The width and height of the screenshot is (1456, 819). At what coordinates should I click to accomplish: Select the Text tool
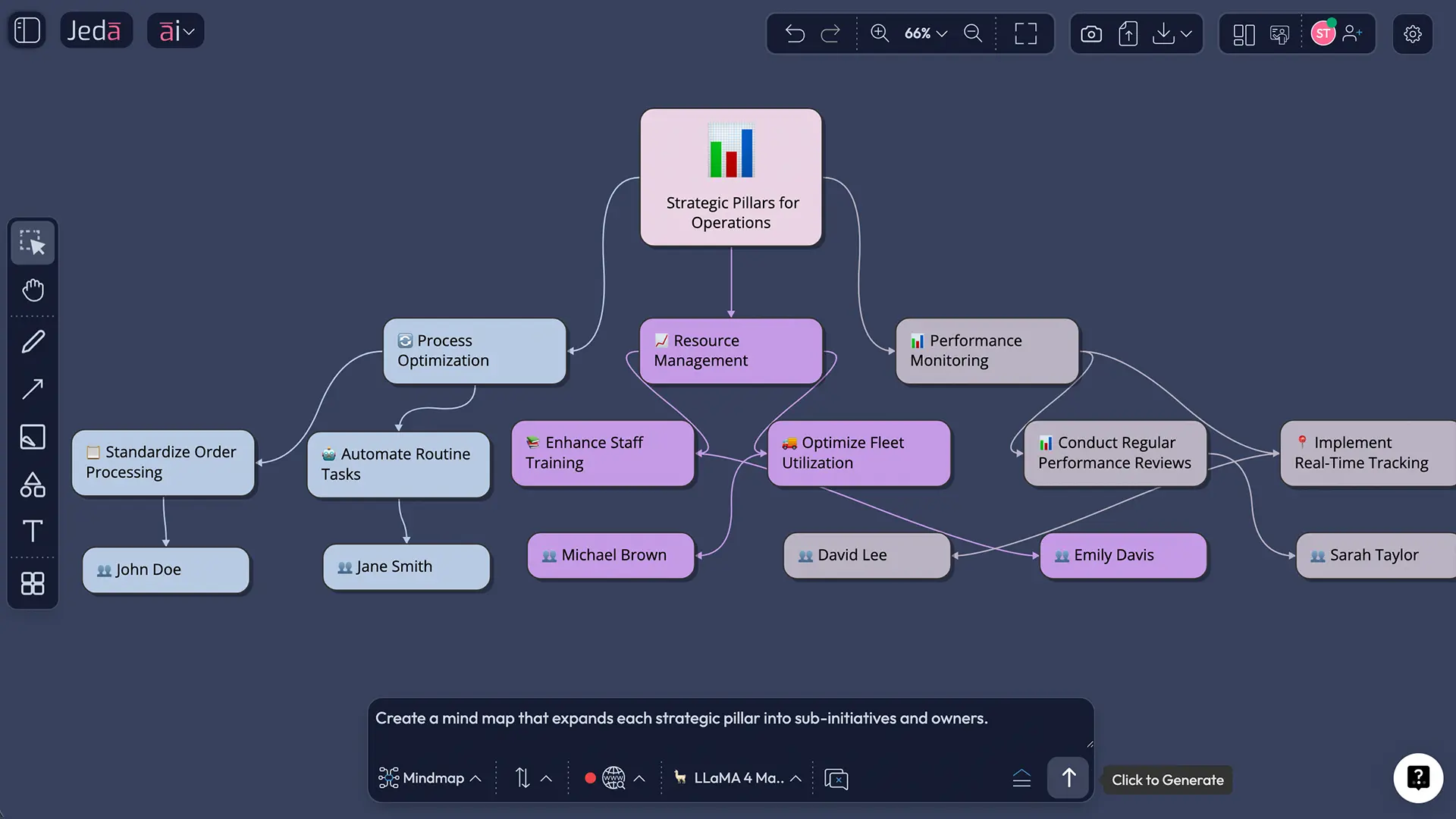point(33,531)
